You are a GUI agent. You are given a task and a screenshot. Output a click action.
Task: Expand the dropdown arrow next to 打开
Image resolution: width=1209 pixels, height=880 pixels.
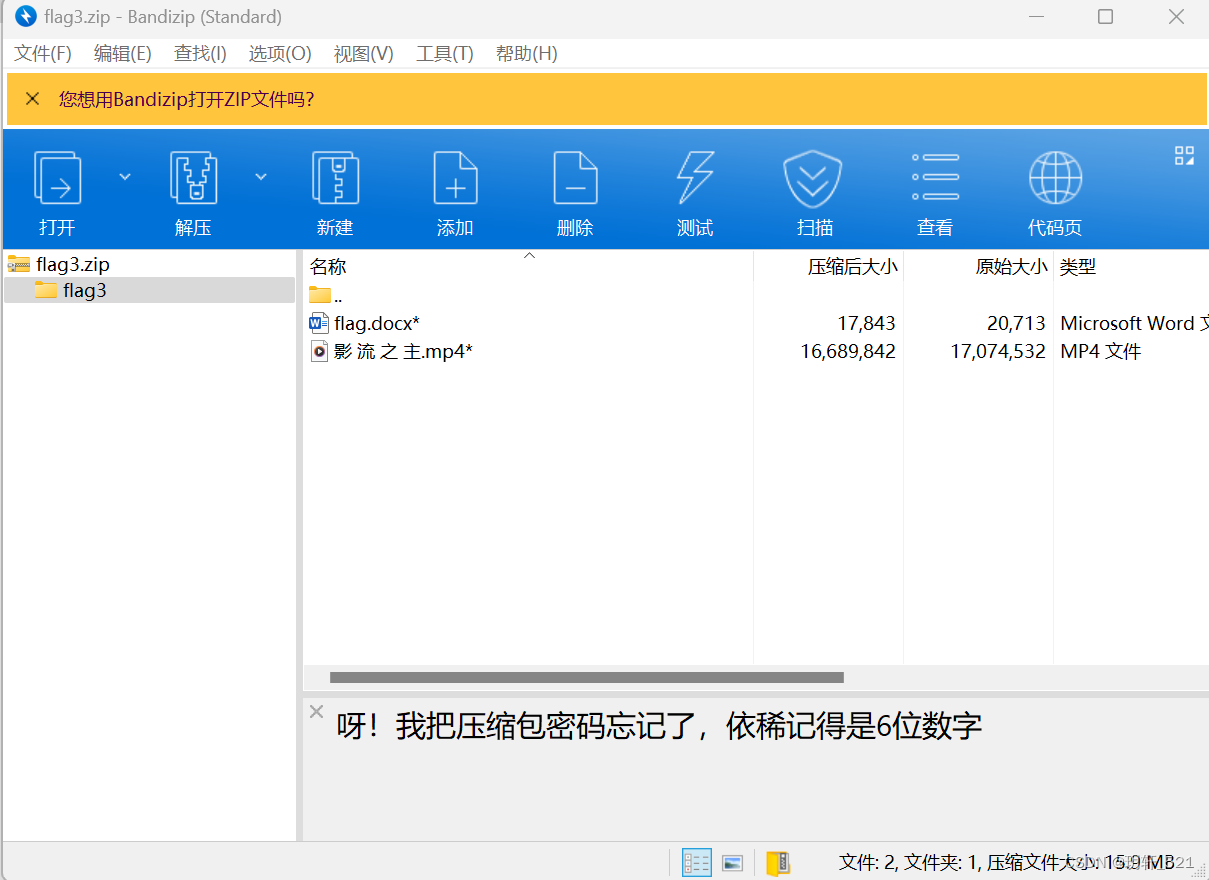125,177
